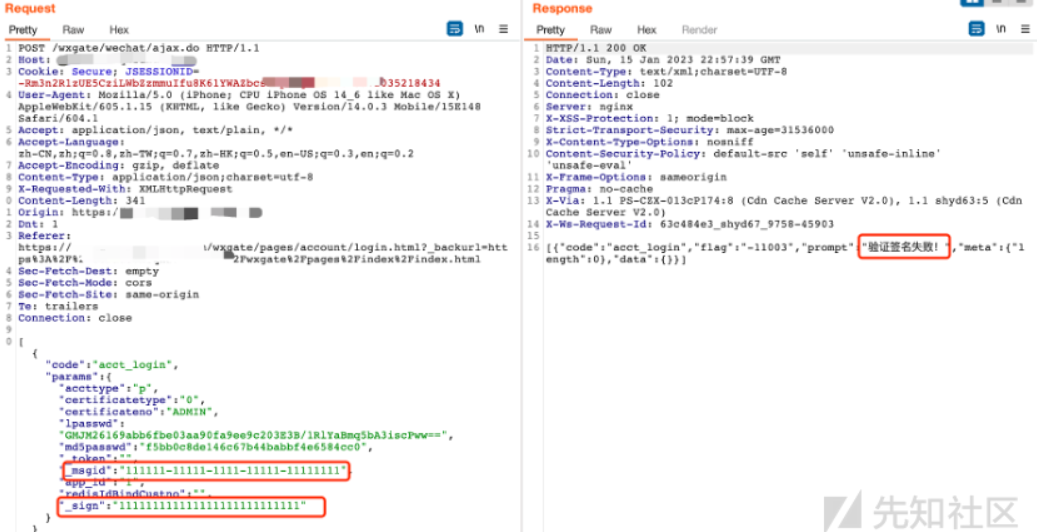
Task: Click 'Content-Type: text/xml;charset=UTF-8' in response
Action: tap(666, 71)
